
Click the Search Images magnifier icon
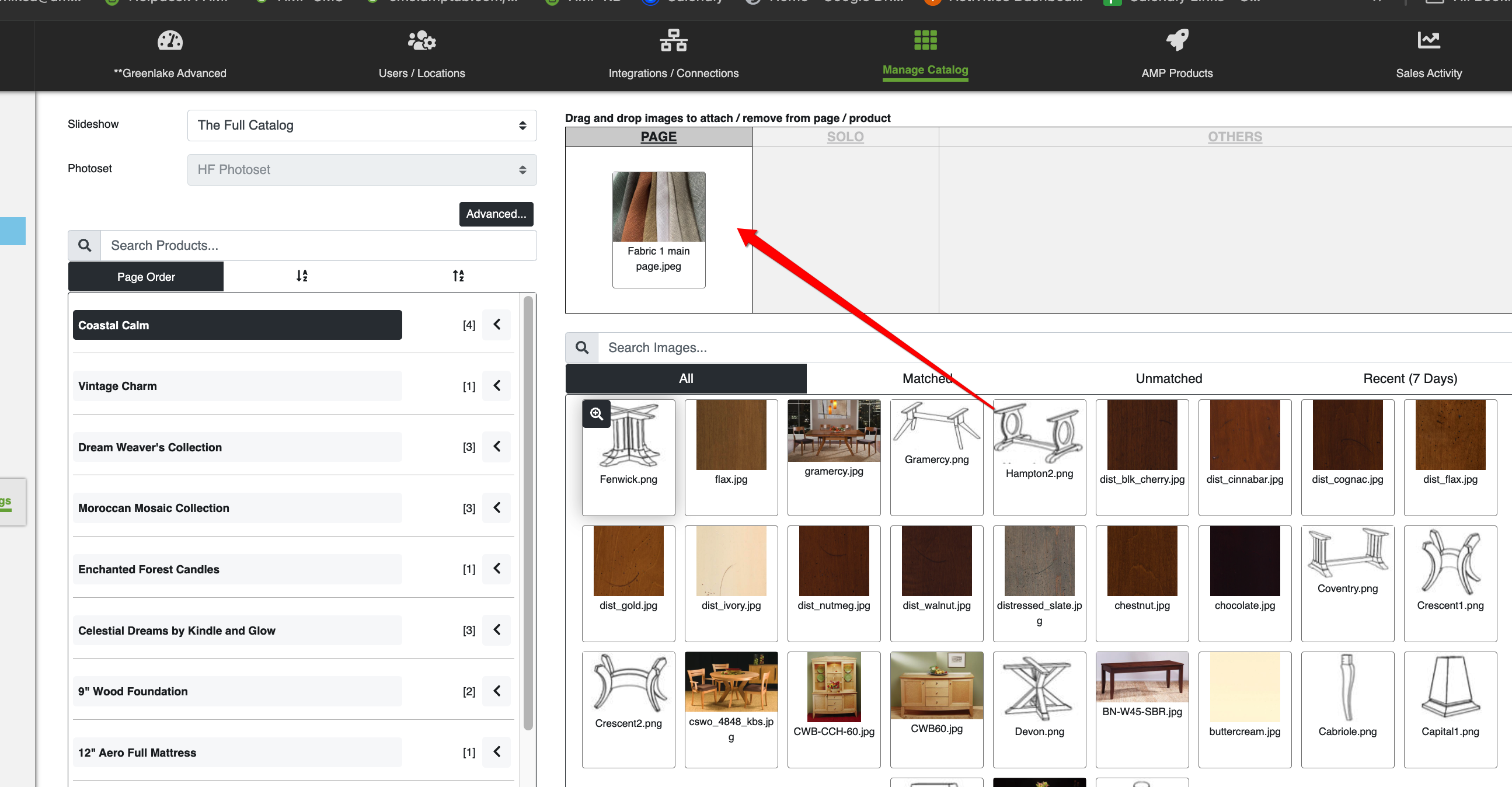coord(581,348)
